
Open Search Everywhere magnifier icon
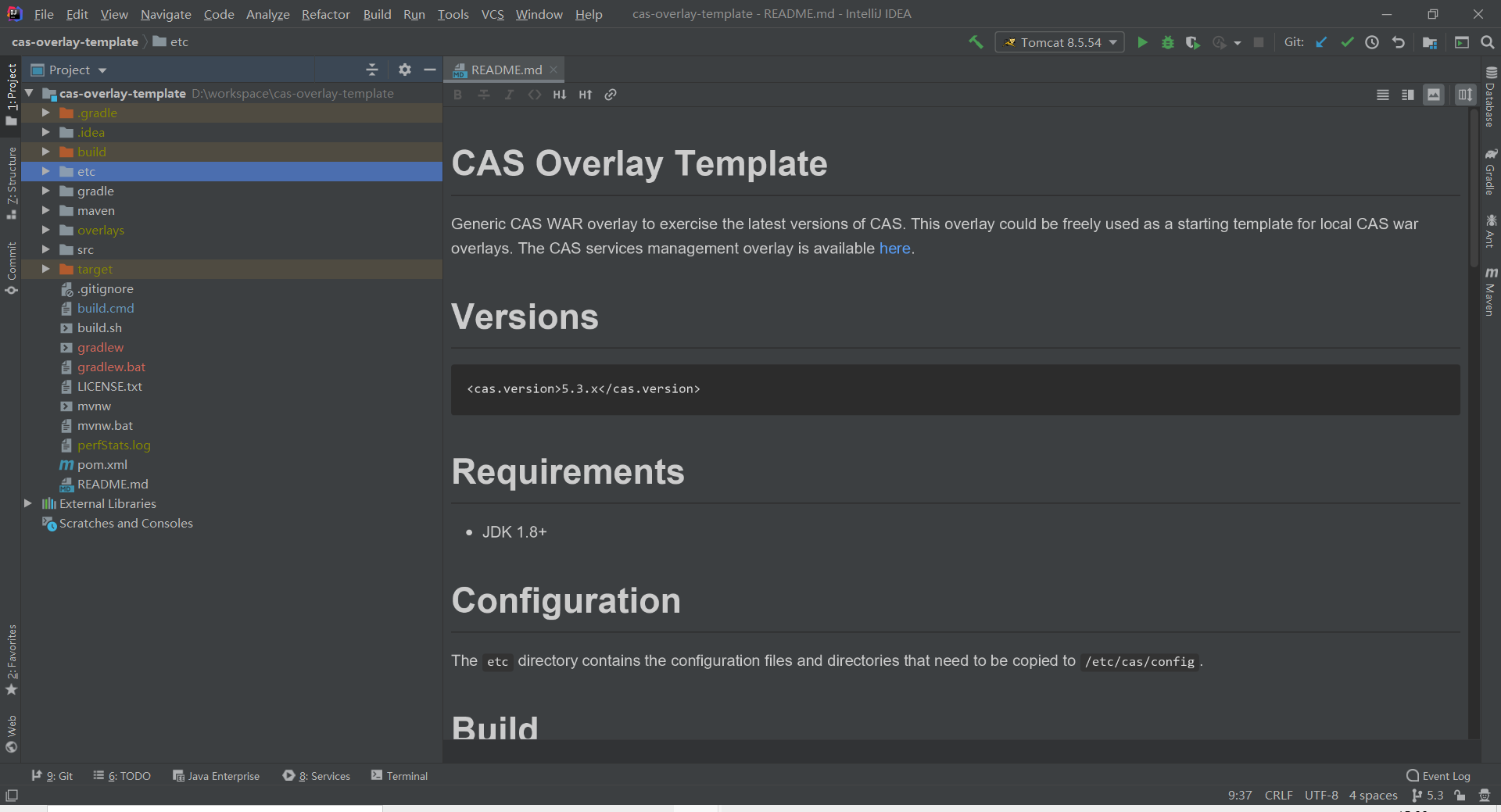coord(1488,42)
